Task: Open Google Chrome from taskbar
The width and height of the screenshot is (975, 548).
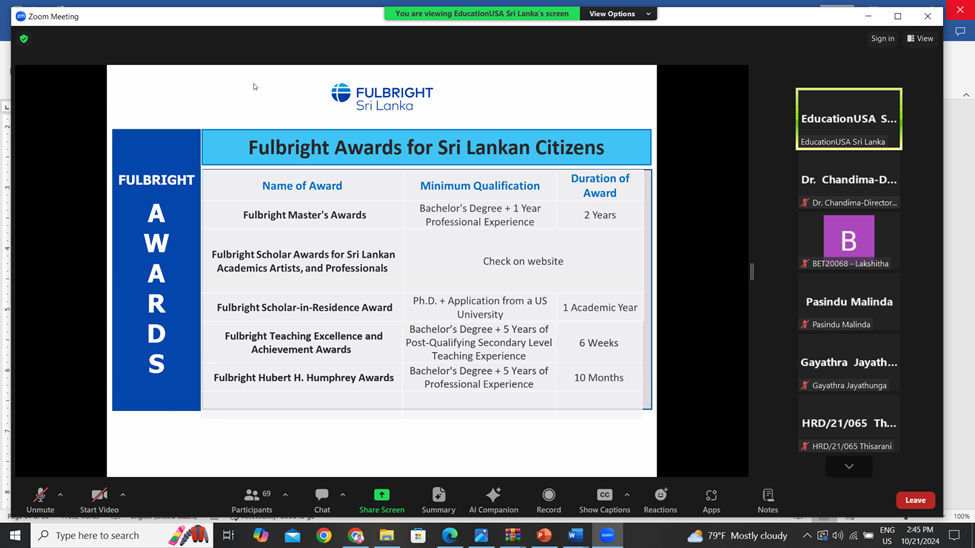Action: tap(324, 535)
